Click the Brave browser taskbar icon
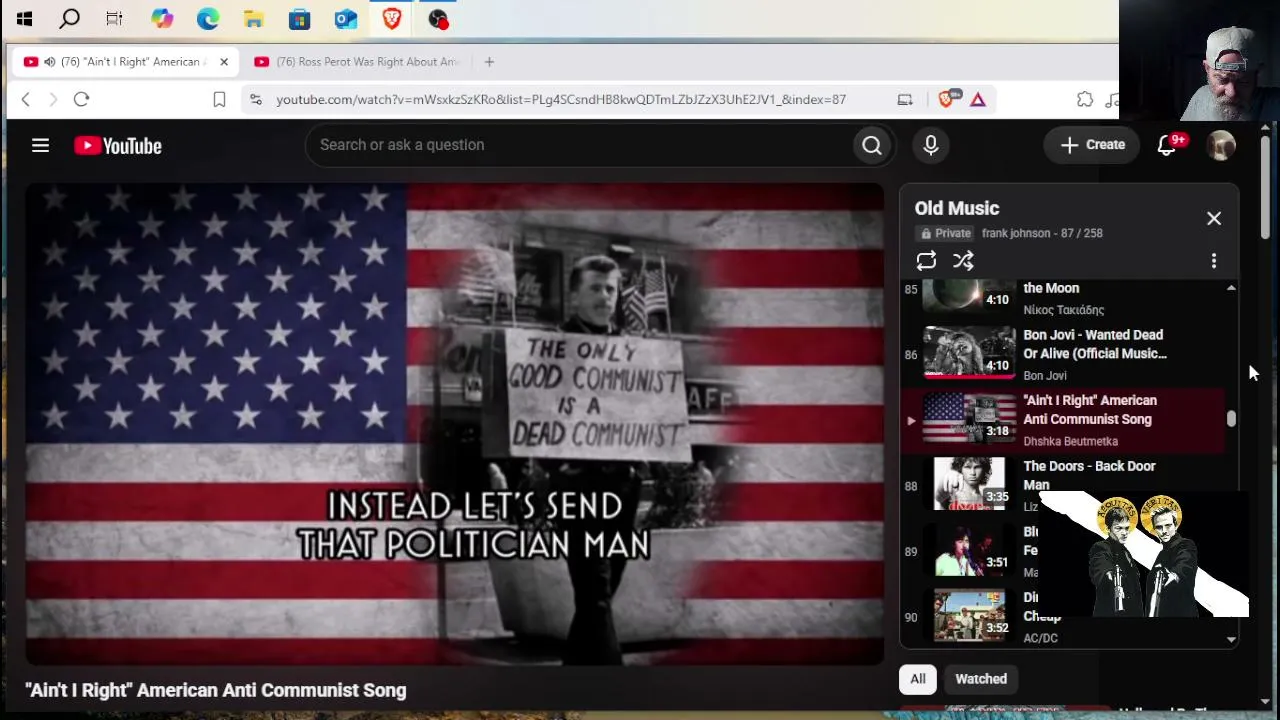 (x=392, y=18)
